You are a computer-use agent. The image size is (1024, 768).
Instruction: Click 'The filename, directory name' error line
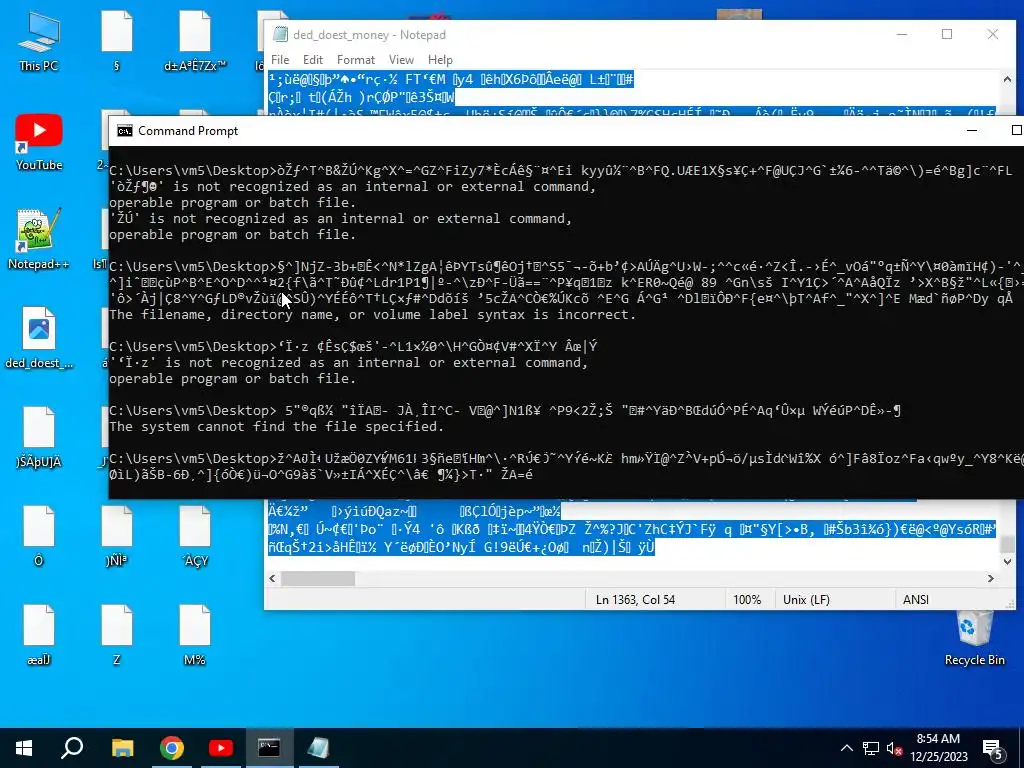372,315
